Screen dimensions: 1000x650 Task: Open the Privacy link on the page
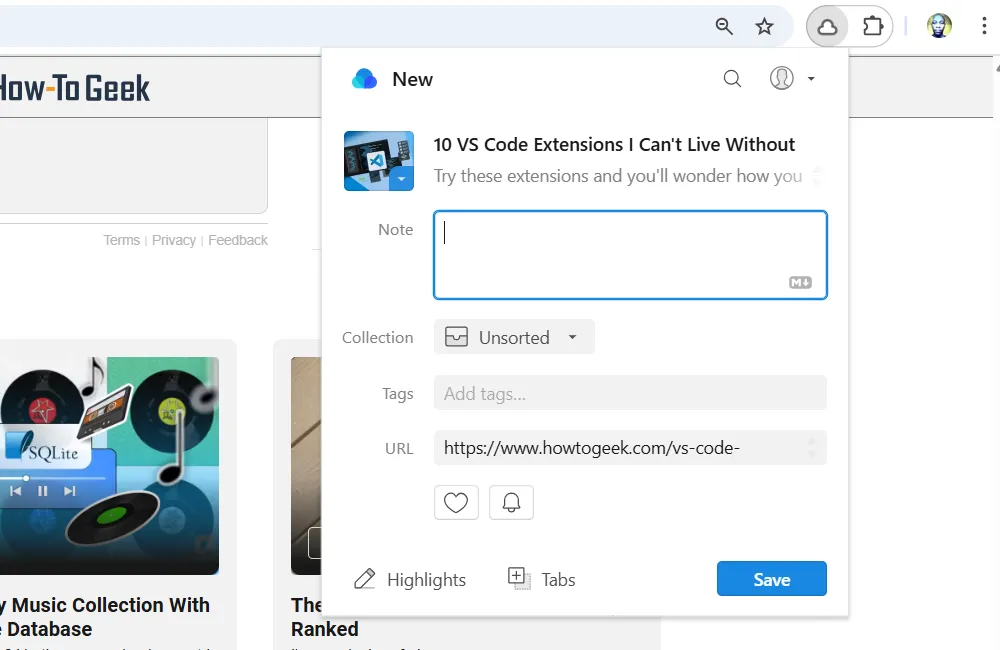174,240
